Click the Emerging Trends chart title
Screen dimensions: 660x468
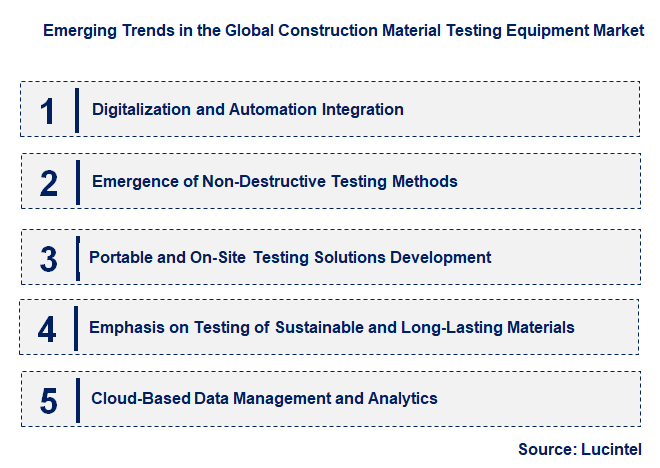pos(343,31)
